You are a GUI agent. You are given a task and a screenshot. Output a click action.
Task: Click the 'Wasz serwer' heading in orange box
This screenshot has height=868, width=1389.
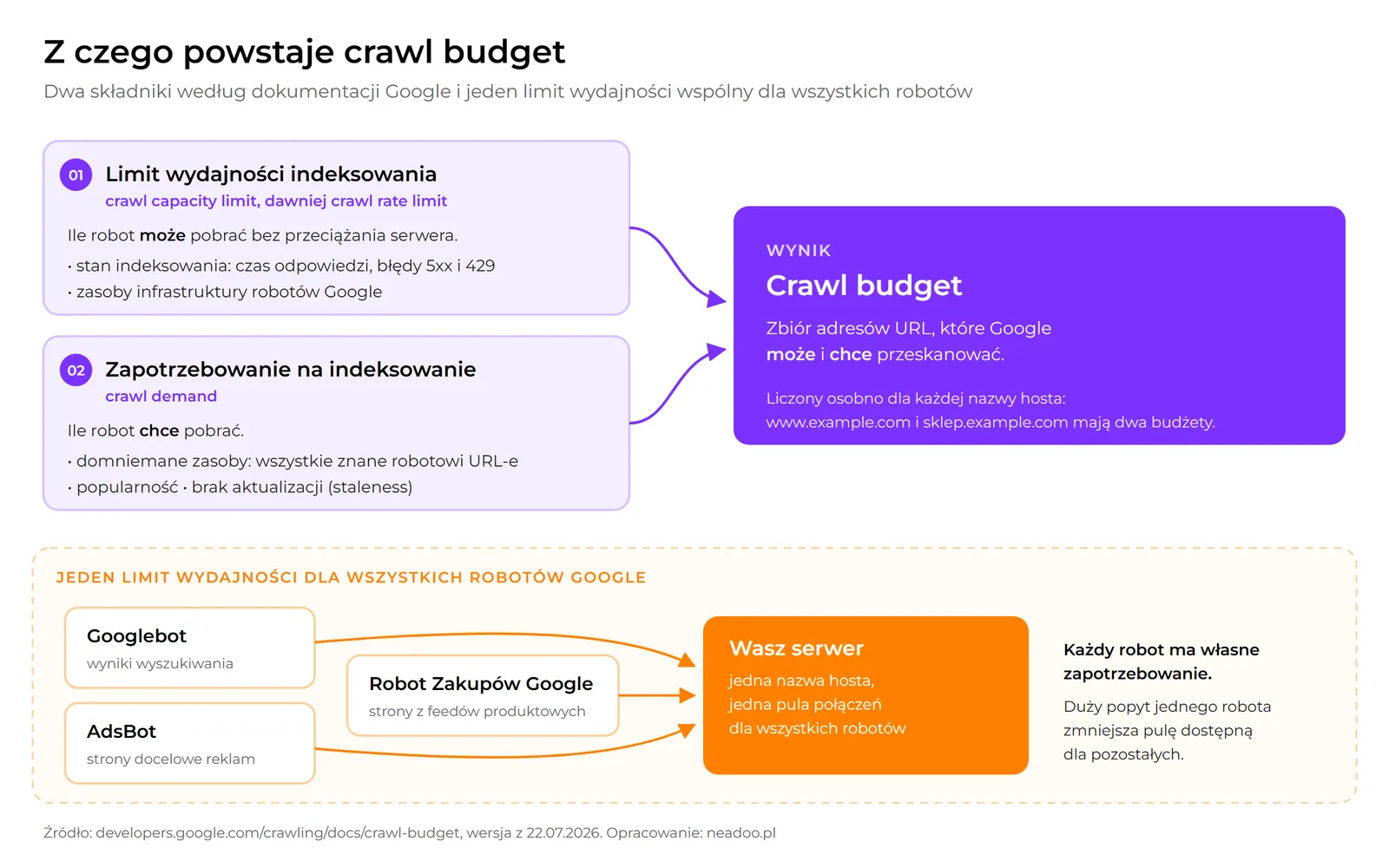796,648
